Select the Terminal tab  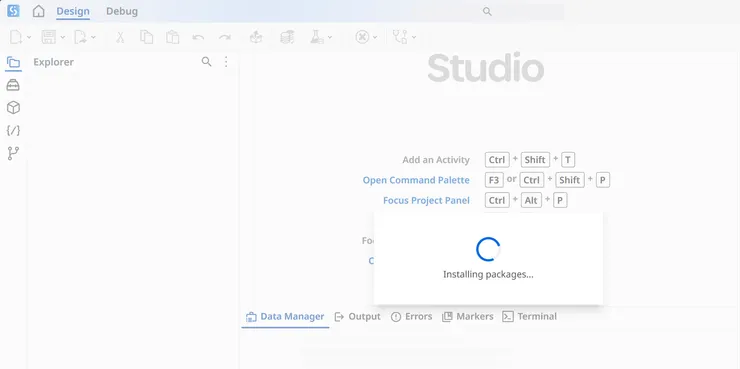coord(530,317)
